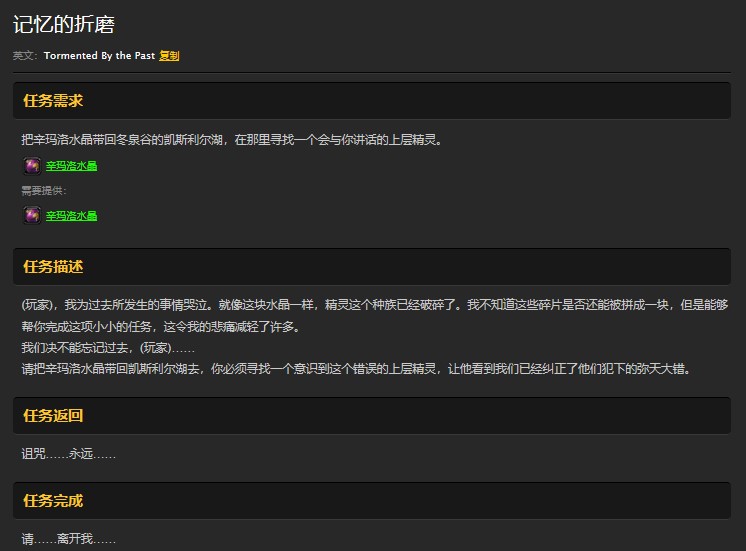
Task: Click the 任务完成 section header
Action: click(52, 501)
